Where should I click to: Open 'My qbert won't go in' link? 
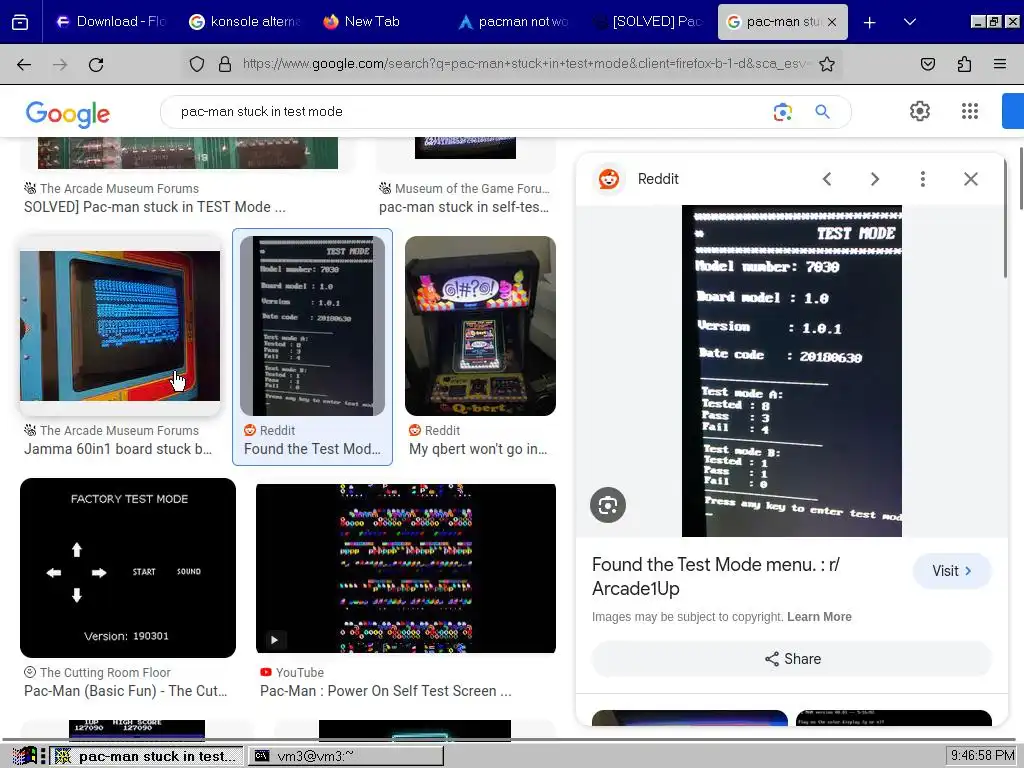(478, 449)
